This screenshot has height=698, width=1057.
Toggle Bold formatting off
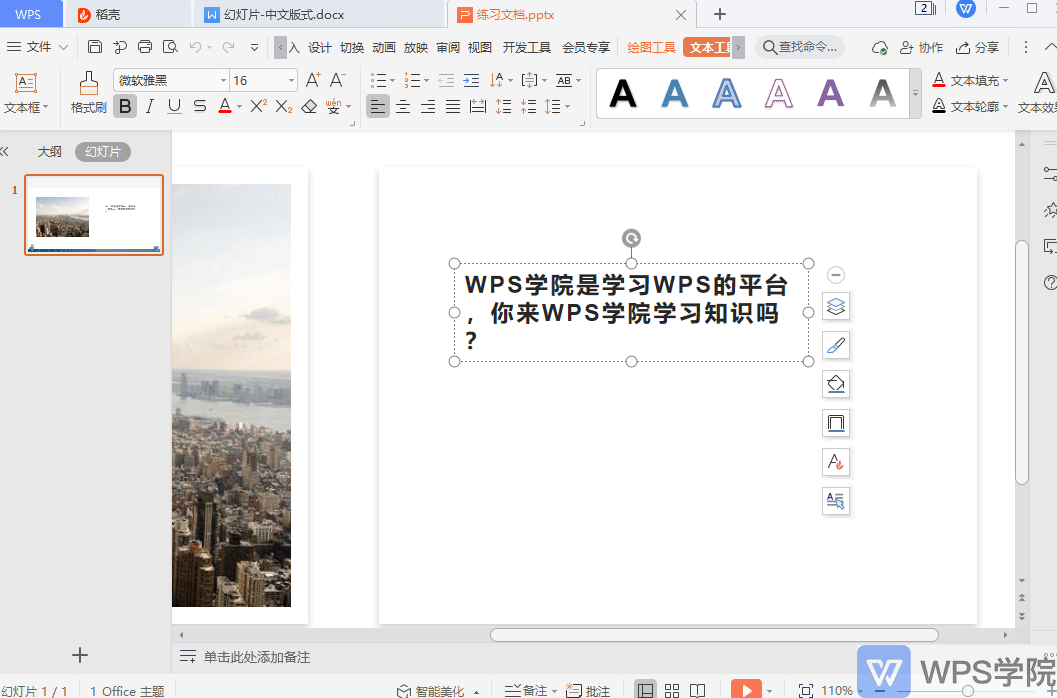tap(125, 107)
